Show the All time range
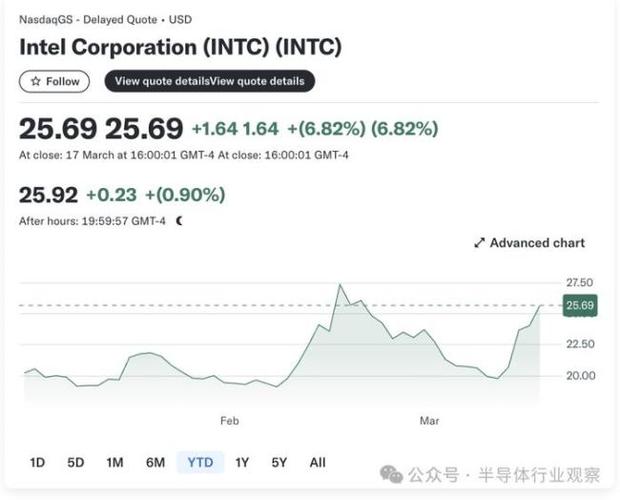Image resolution: width=620 pixels, height=500 pixels. click(317, 462)
